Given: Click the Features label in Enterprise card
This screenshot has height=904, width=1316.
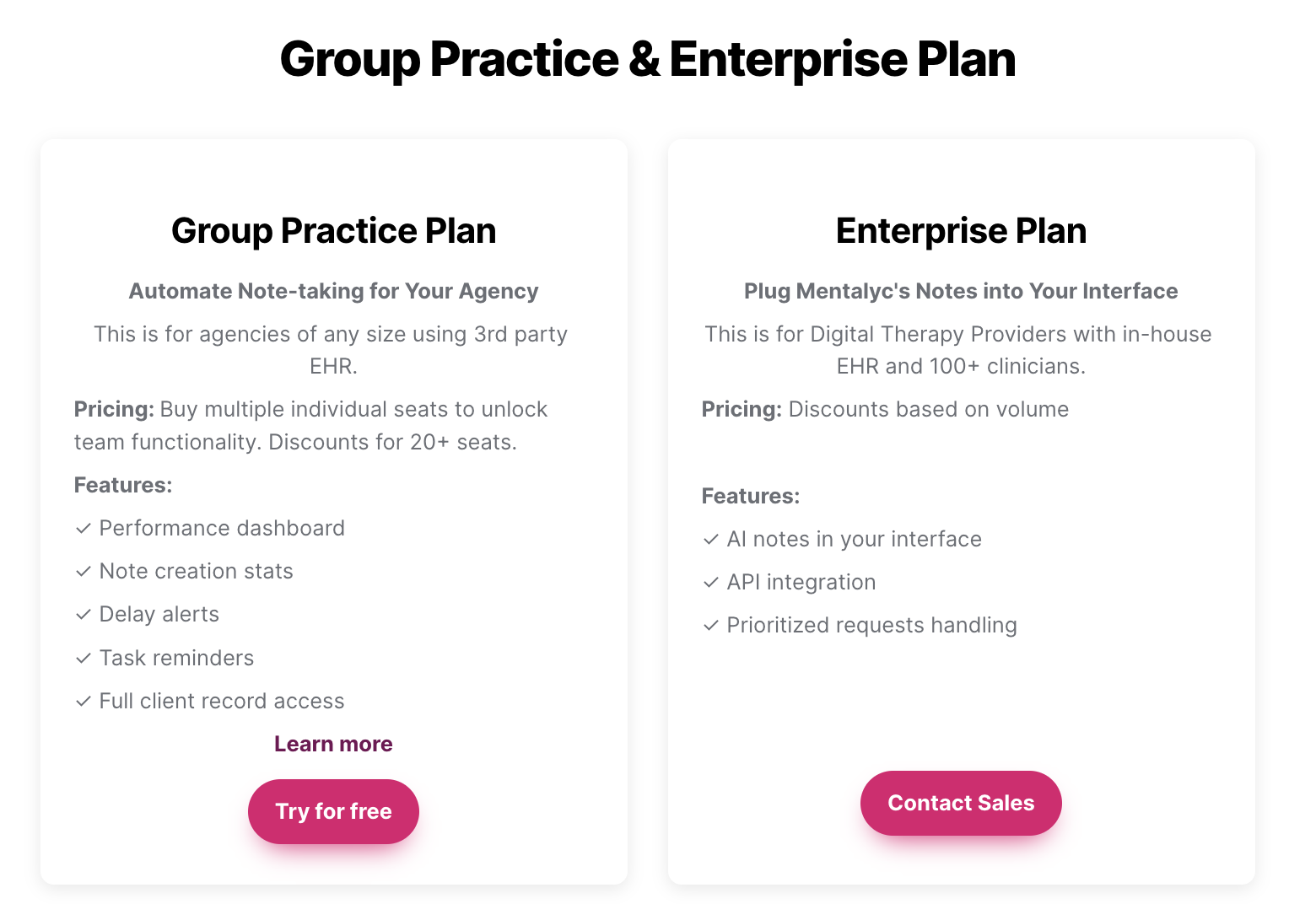Looking at the screenshot, I should (751, 496).
